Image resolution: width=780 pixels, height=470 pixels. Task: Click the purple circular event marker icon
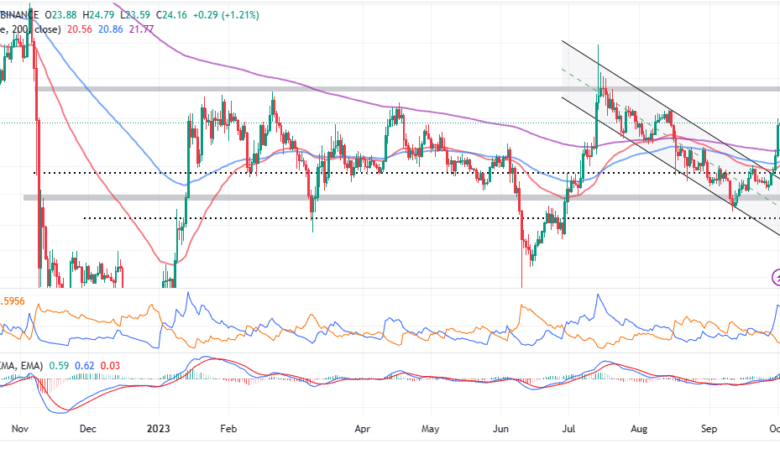[775, 277]
